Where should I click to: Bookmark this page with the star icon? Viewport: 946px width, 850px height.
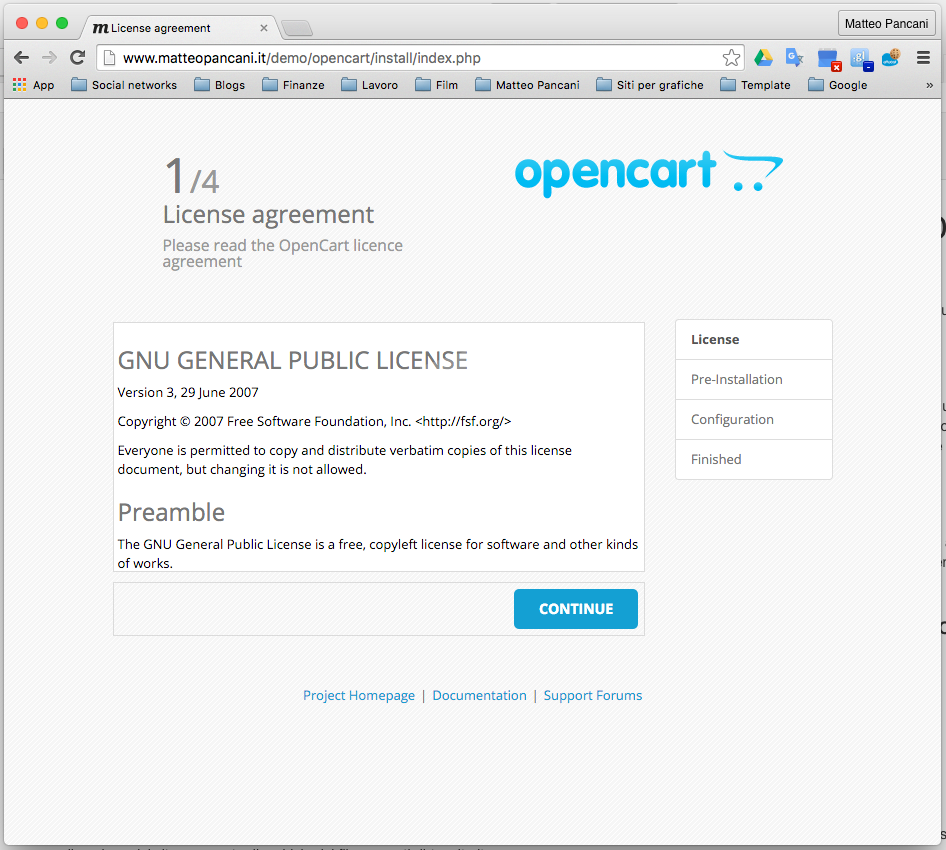point(731,58)
